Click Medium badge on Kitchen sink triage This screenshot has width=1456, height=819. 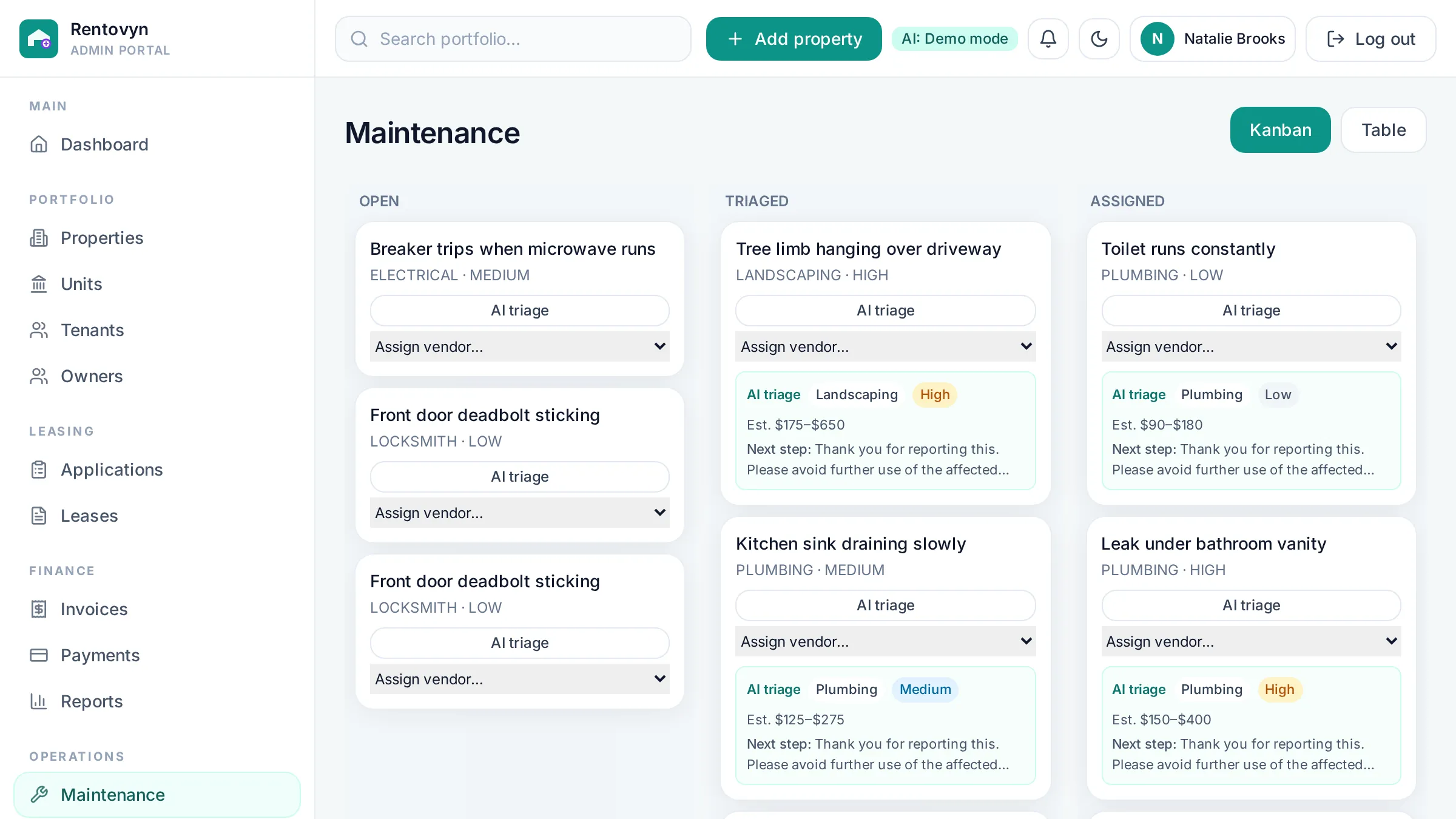pyautogui.click(x=925, y=690)
